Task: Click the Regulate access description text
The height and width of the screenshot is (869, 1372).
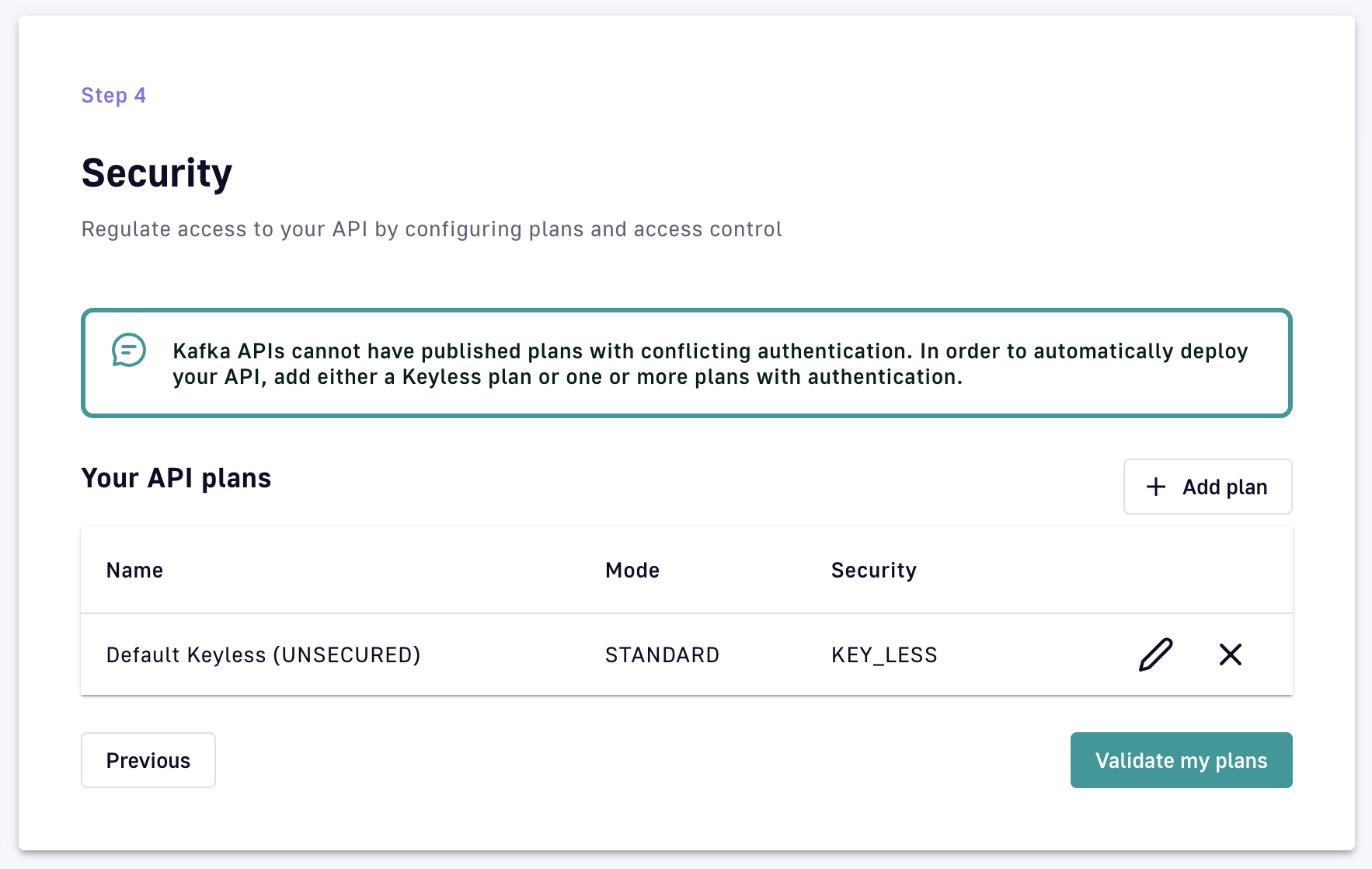Action: (x=431, y=229)
